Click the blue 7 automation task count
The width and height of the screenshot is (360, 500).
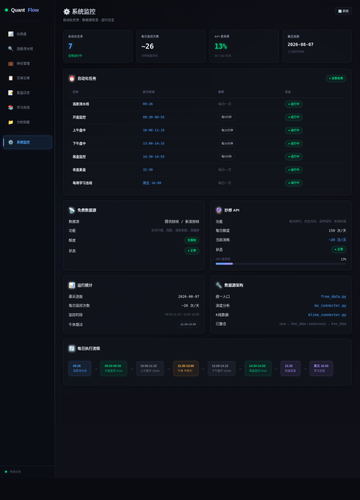[x=70, y=46]
